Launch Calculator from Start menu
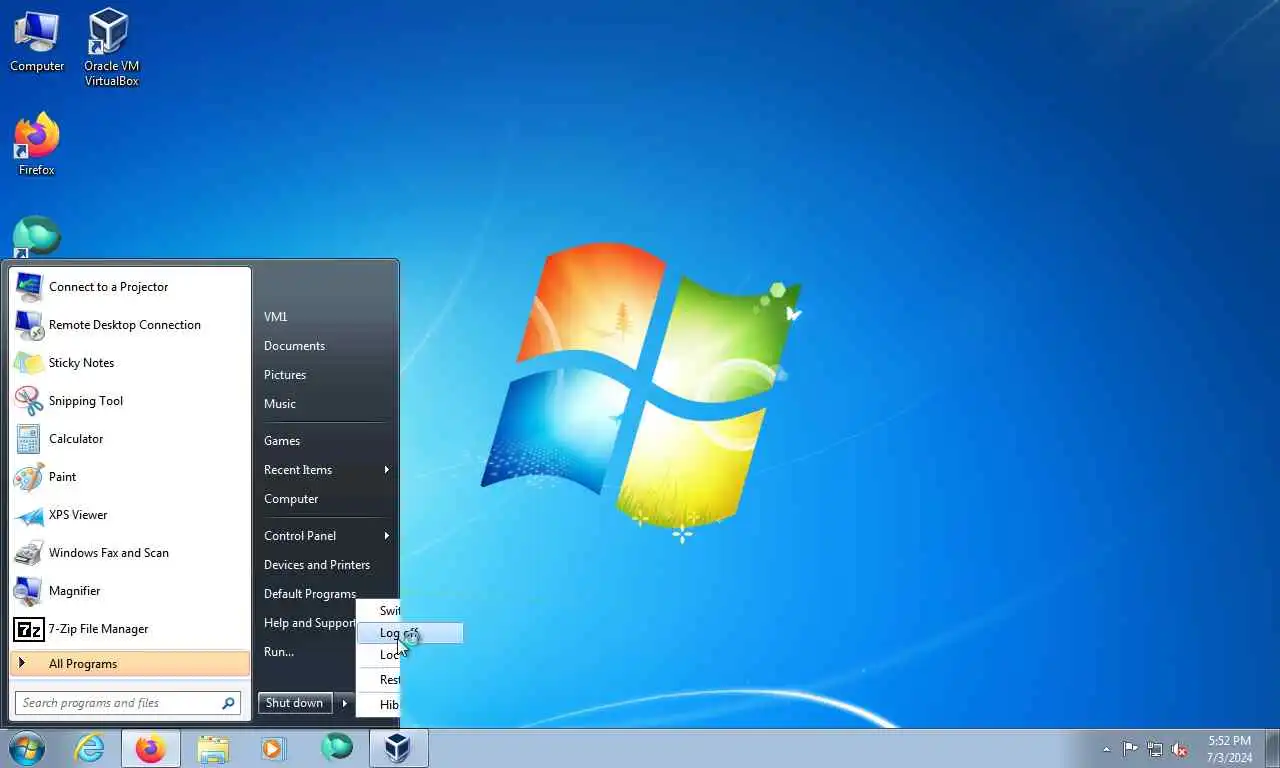 [x=130, y=439]
